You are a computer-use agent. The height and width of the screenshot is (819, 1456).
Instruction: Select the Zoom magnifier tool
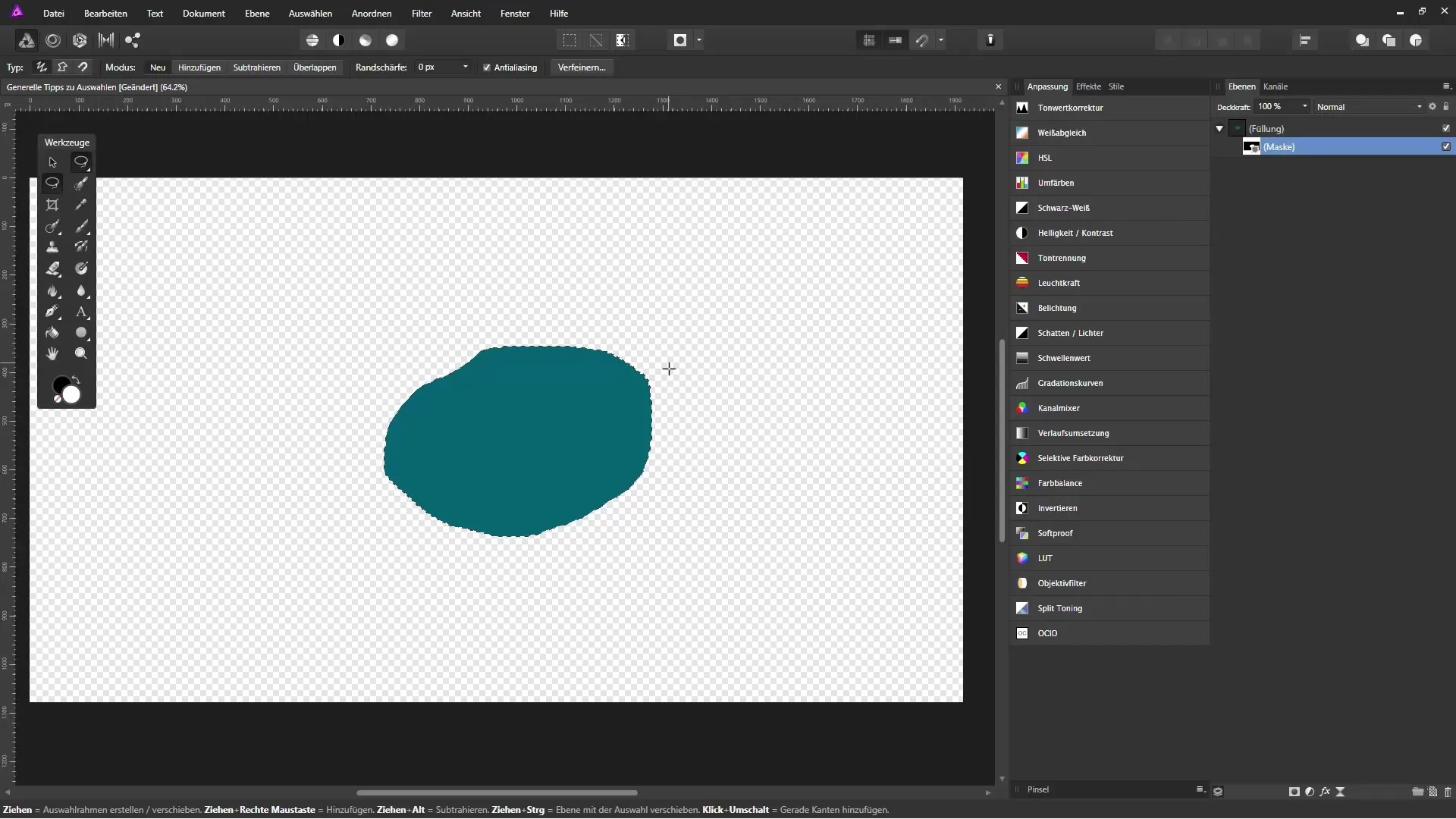point(81,354)
